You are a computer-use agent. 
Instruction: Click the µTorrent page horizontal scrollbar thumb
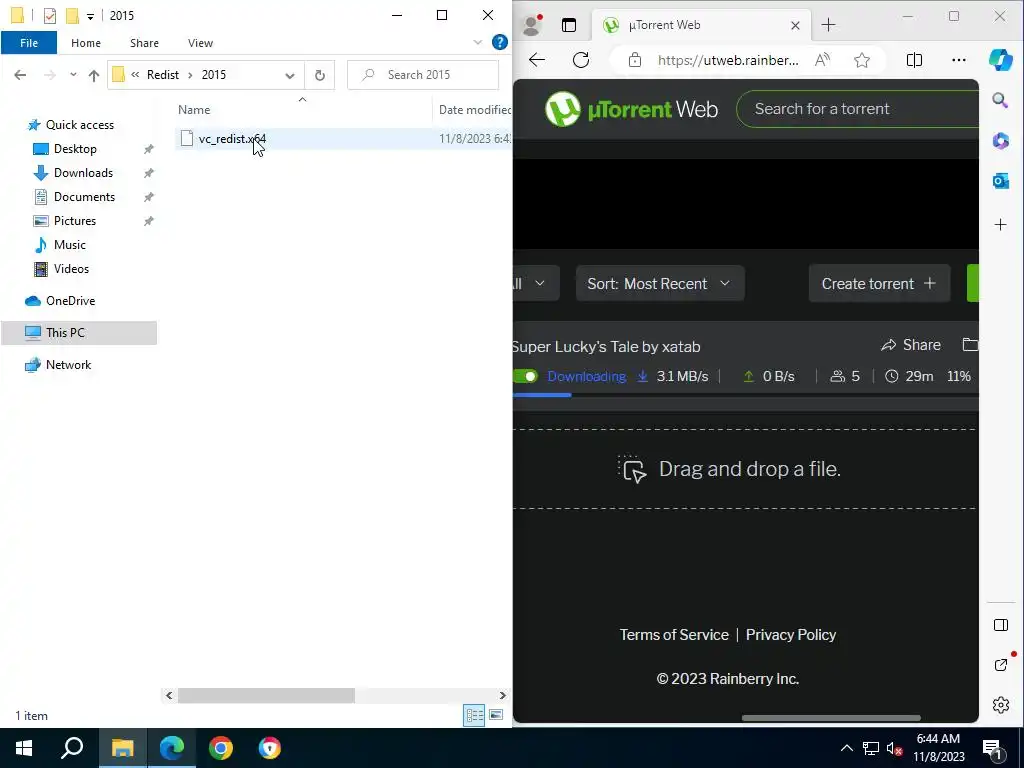831,718
